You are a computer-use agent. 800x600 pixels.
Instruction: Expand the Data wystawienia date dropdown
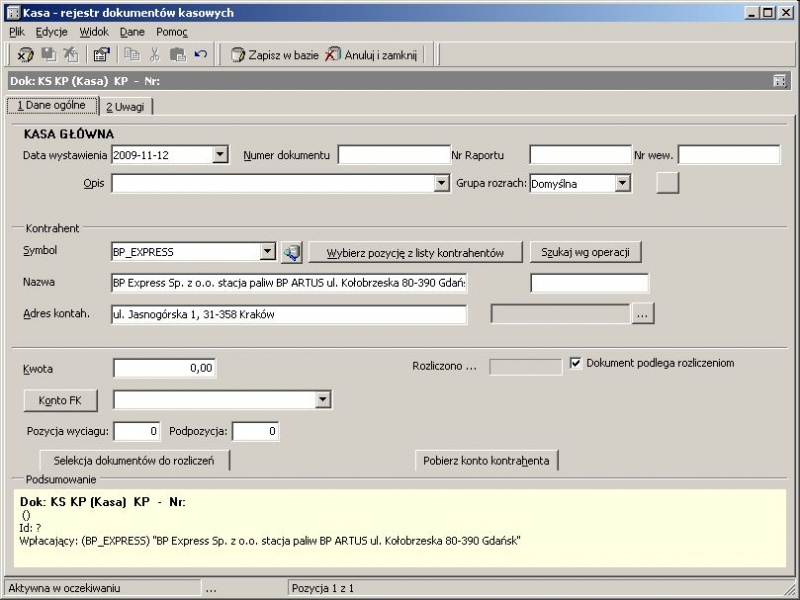(220, 155)
